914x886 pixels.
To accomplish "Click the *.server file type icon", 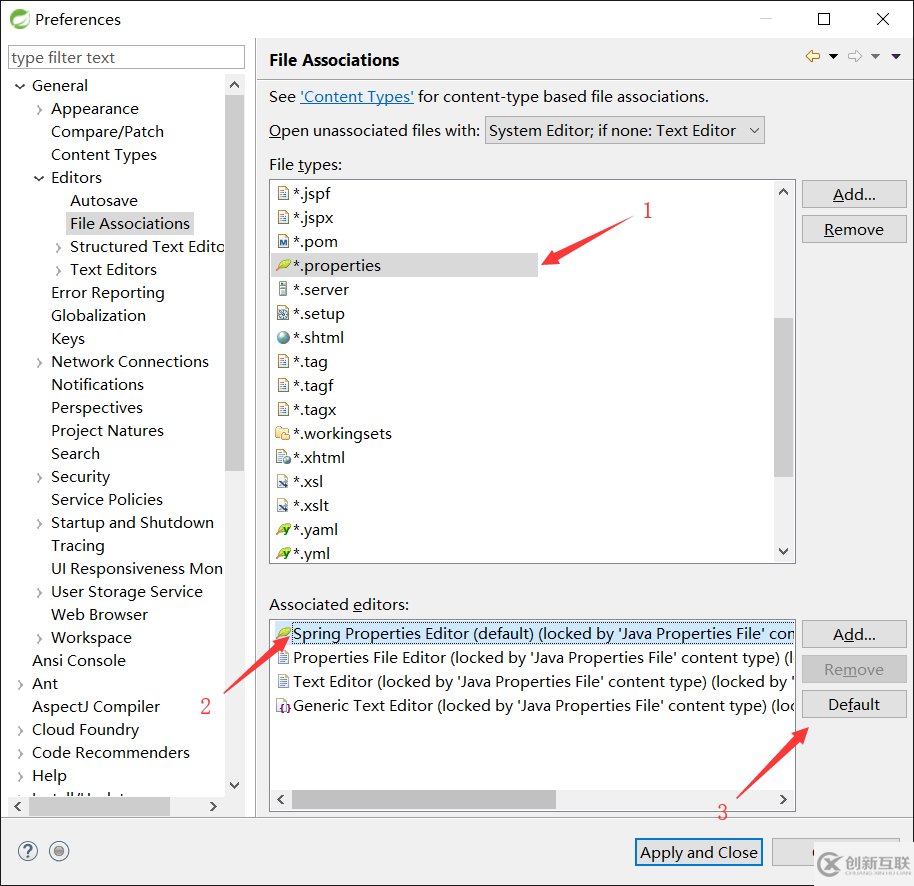I will pyautogui.click(x=283, y=289).
